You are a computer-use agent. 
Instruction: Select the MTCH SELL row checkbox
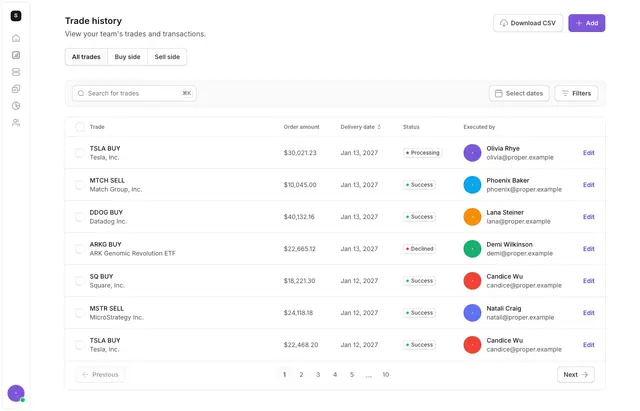click(80, 185)
